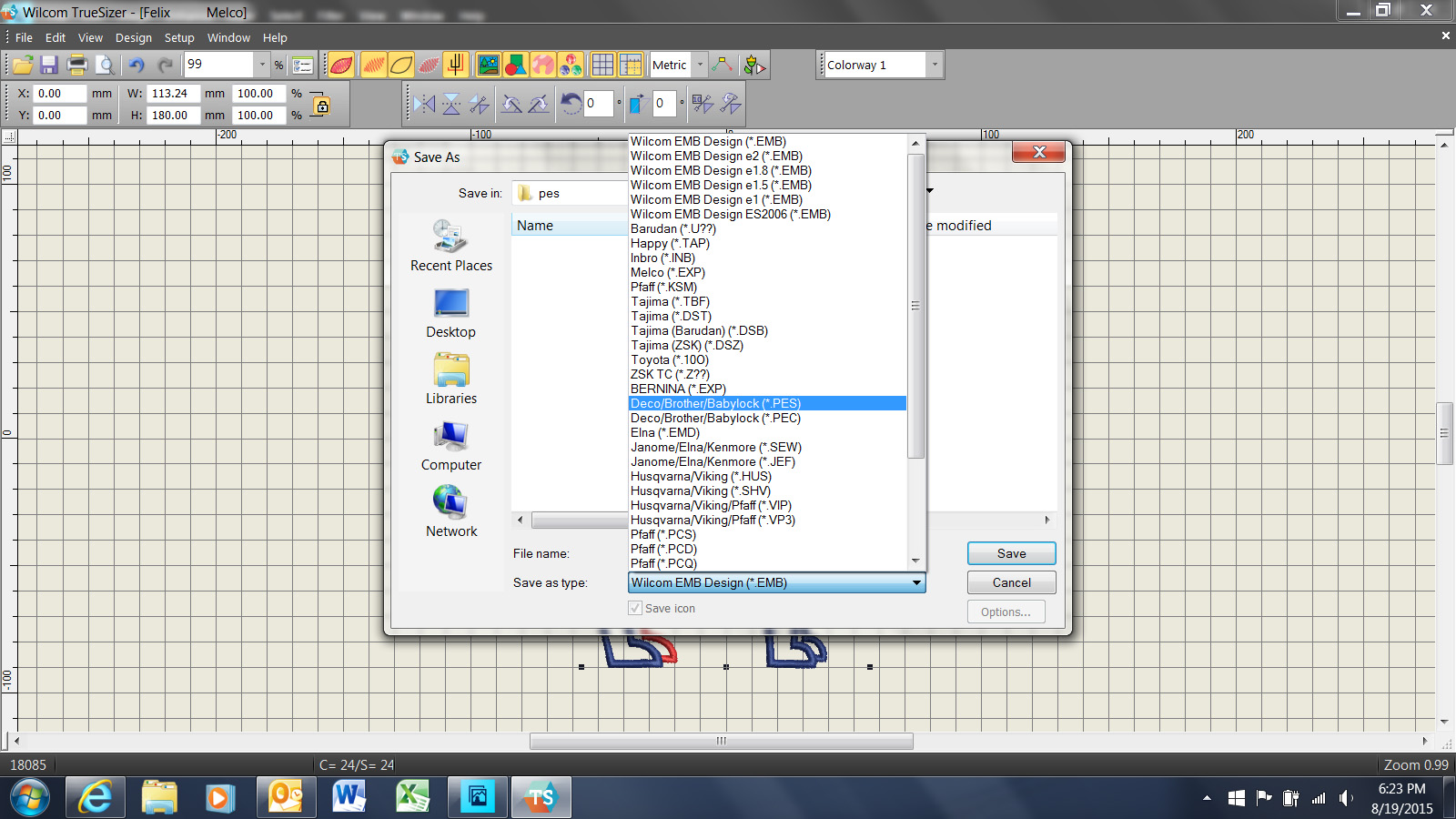
Task: Open the Edit menu
Action: coord(56,37)
